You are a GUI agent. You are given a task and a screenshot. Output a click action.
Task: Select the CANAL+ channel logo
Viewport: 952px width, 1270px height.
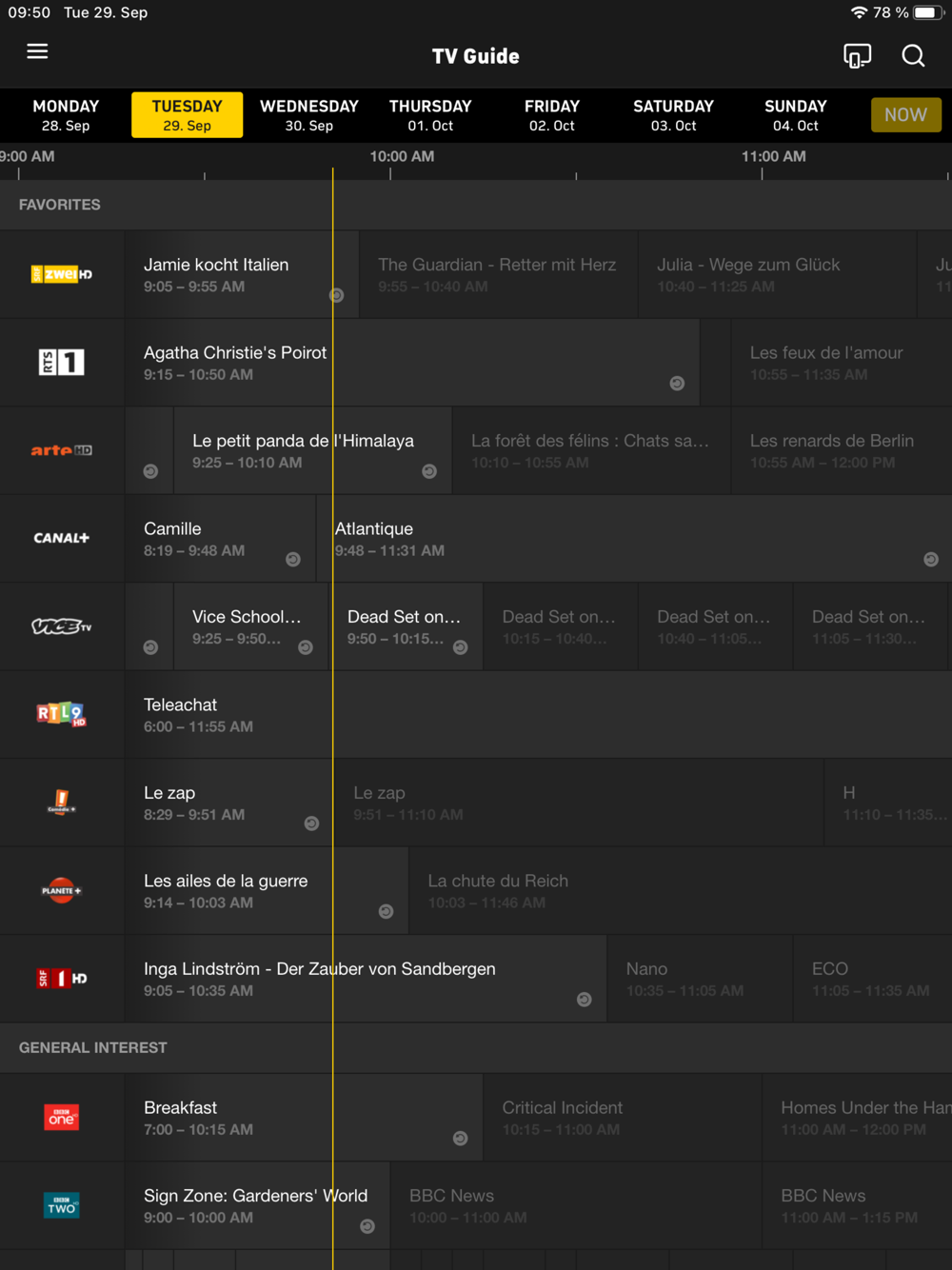click(x=62, y=538)
